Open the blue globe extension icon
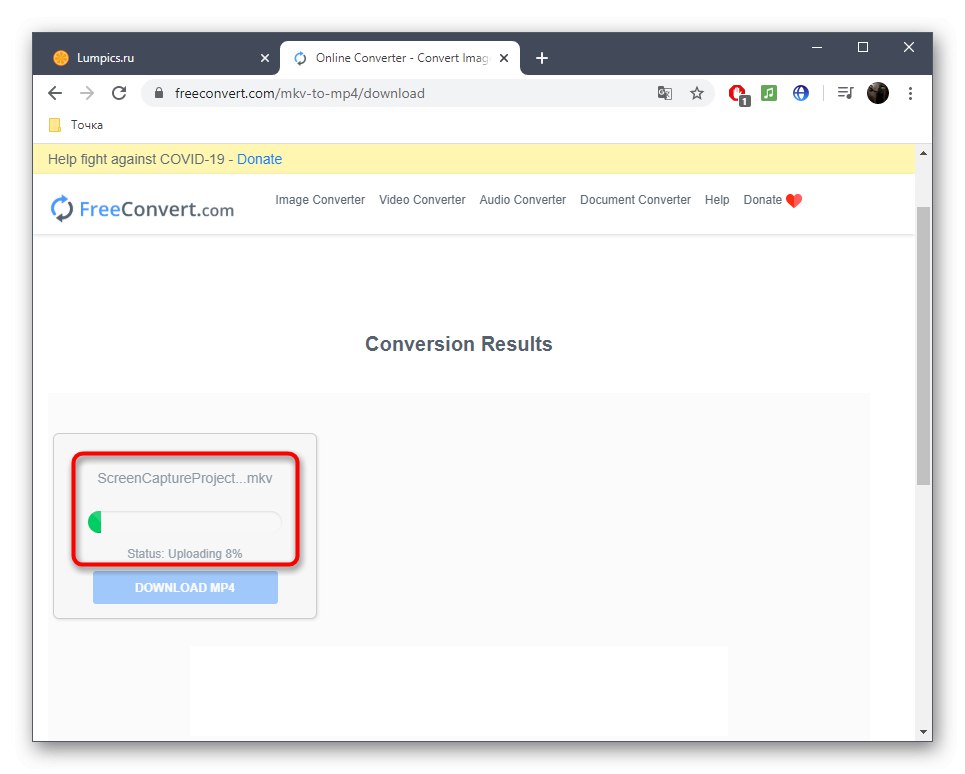Viewport: 965px width, 774px height. point(800,92)
